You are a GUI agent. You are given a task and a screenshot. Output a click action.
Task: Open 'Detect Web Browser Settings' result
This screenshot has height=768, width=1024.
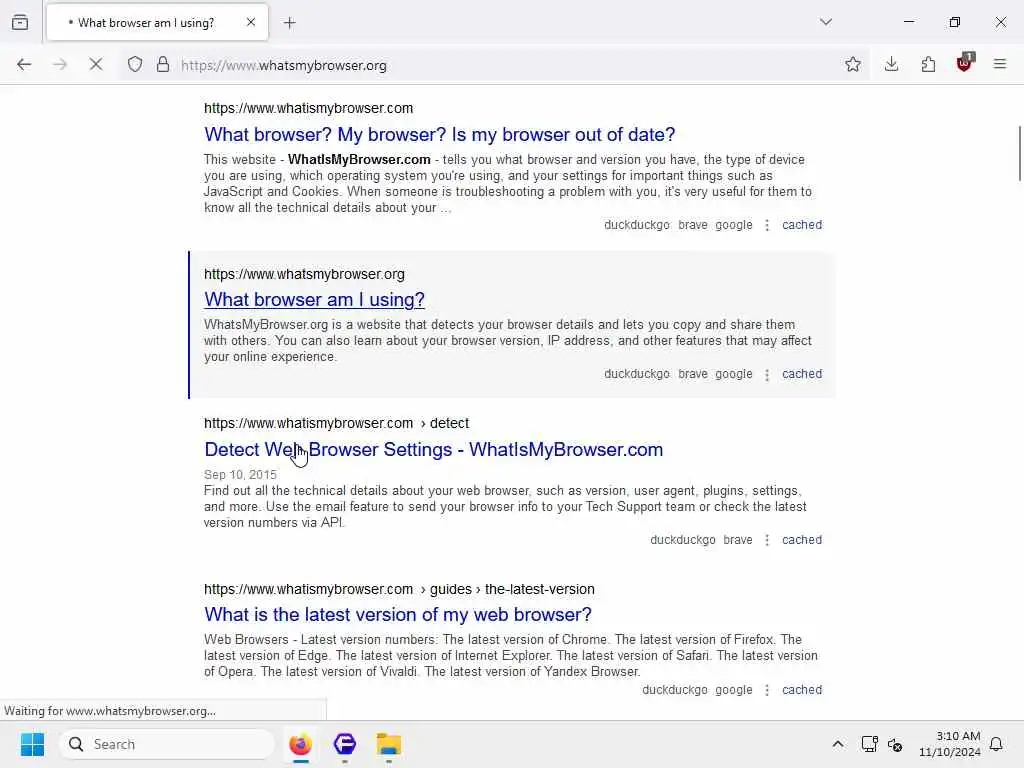click(434, 449)
